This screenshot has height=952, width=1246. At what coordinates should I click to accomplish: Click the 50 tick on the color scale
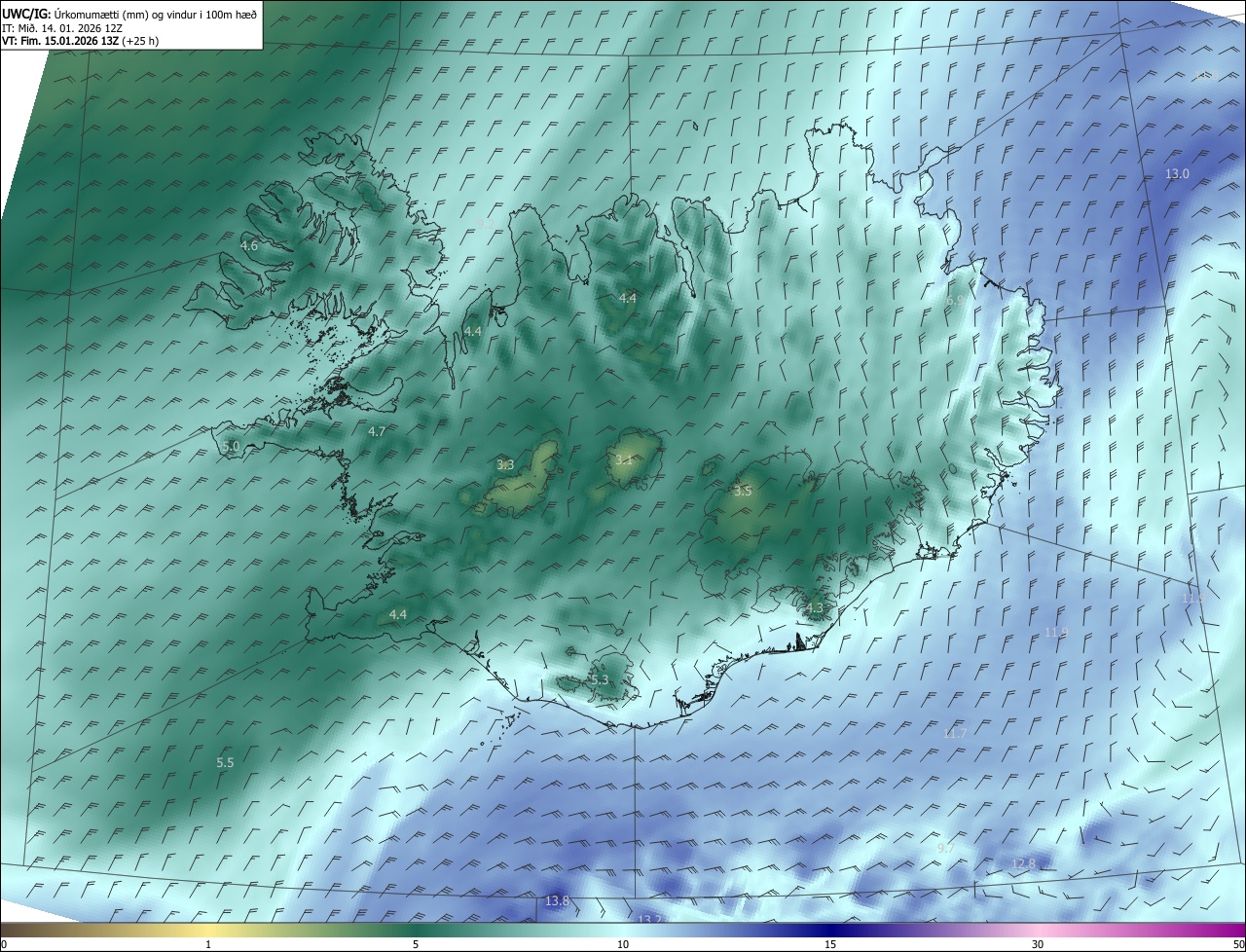pos(1238,944)
